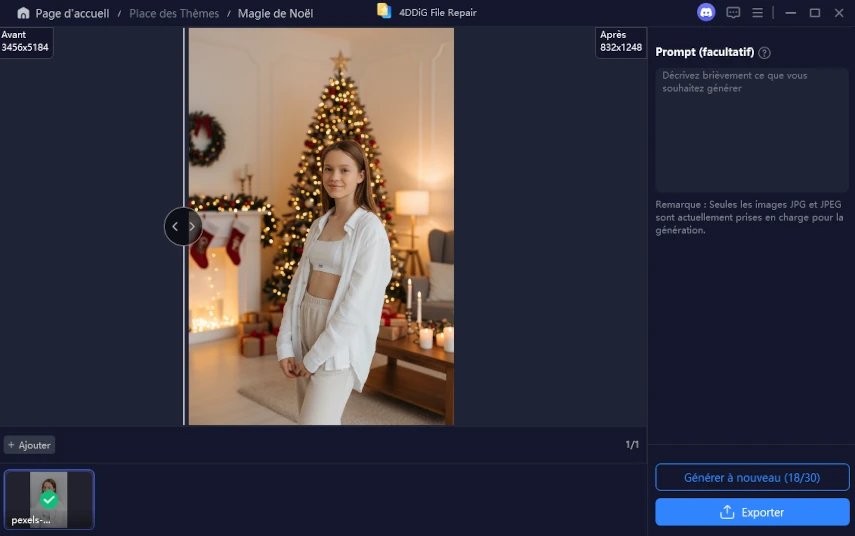Image resolution: width=855 pixels, height=536 pixels.
Task: Select the Magie de Noël breadcrumb
Action: [x=275, y=14]
